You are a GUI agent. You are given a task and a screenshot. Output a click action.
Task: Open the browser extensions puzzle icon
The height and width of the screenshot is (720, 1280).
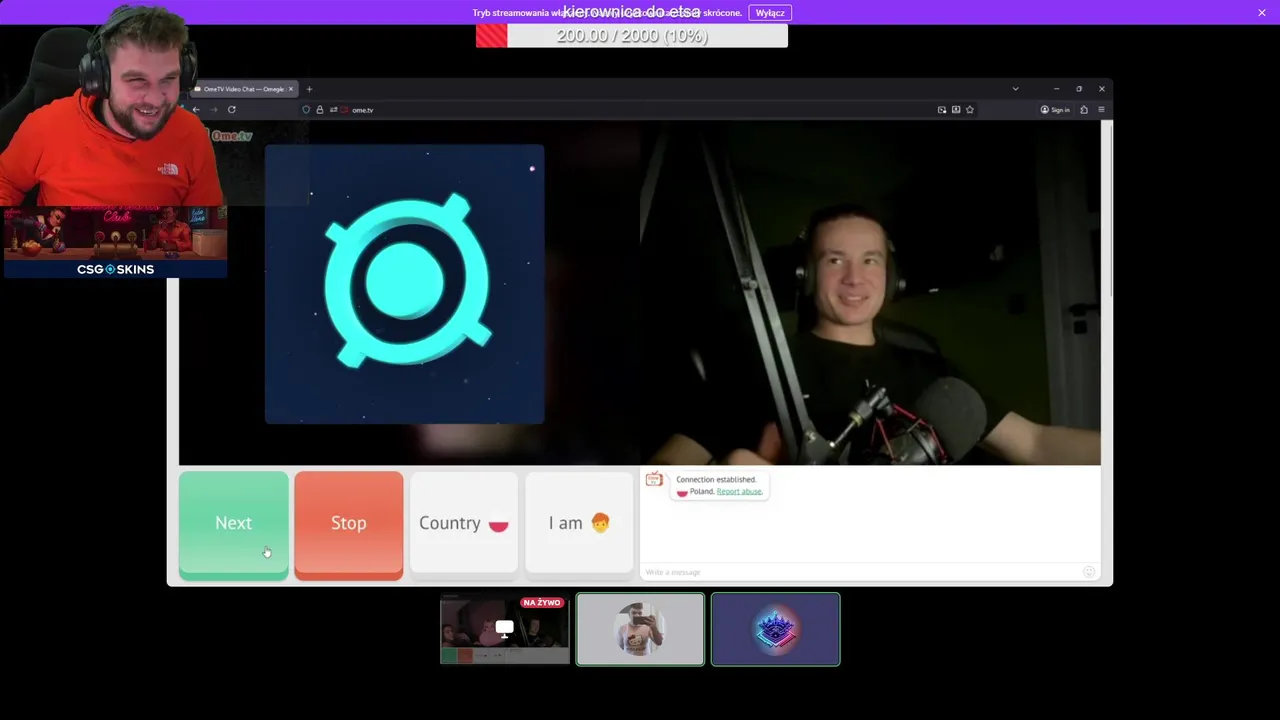pos(1084,110)
